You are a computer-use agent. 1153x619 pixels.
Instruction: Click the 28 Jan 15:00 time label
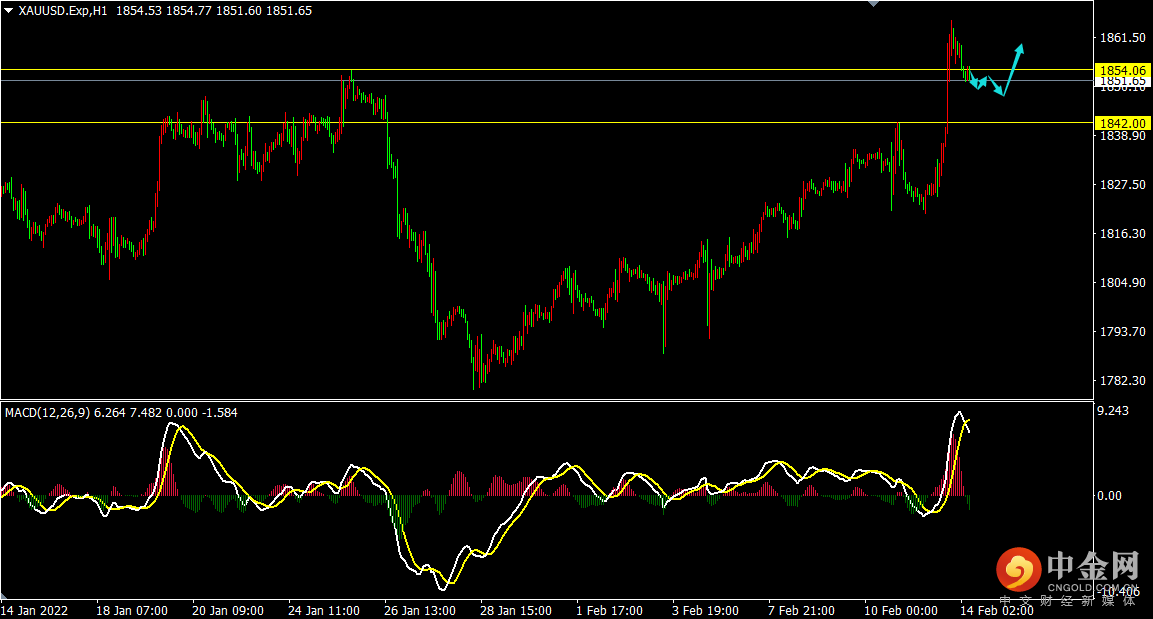pos(515,611)
